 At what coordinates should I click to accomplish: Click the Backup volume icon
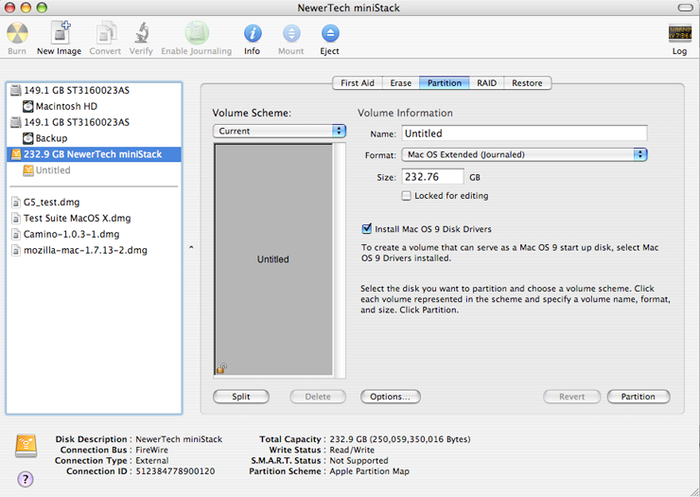(28, 138)
